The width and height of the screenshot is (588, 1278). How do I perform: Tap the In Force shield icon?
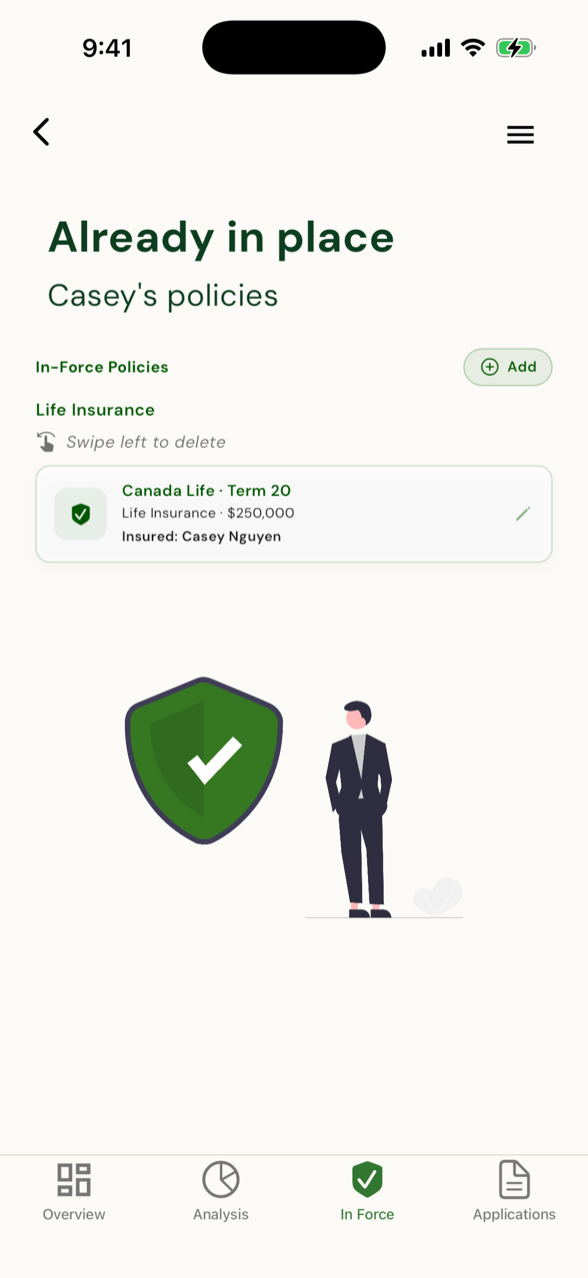[x=367, y=1180]
